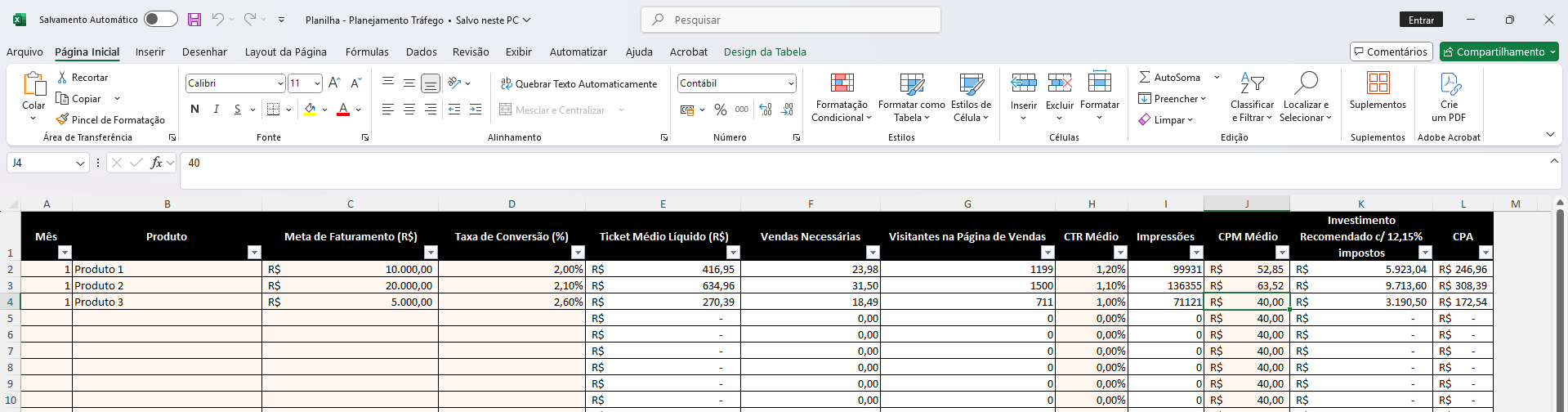The image size is (1568, 412).
Task: Toggle italic formatting button
Action: [x=216, y=110]
